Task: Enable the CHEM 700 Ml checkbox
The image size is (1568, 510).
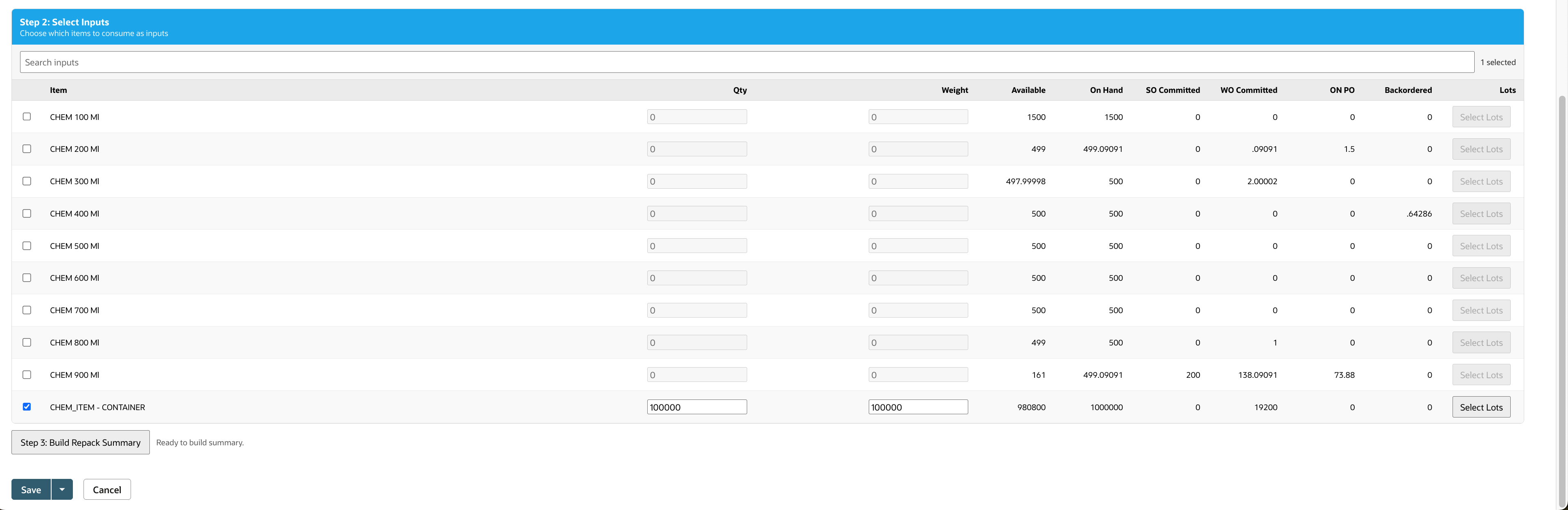Action: point(27,310)
